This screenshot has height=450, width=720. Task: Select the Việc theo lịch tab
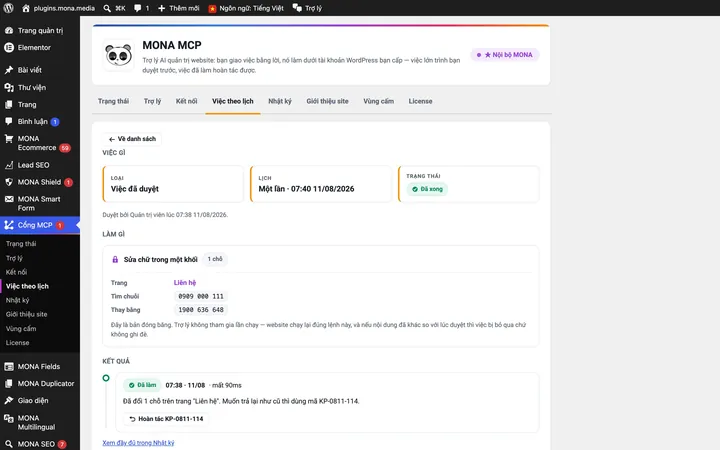pyautogui.click(x=233, y=101)
